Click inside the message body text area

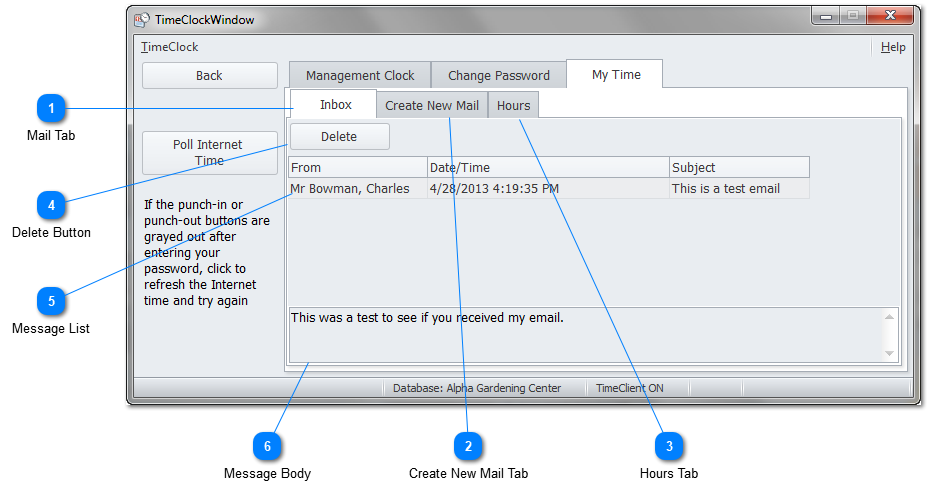point(580,335)
